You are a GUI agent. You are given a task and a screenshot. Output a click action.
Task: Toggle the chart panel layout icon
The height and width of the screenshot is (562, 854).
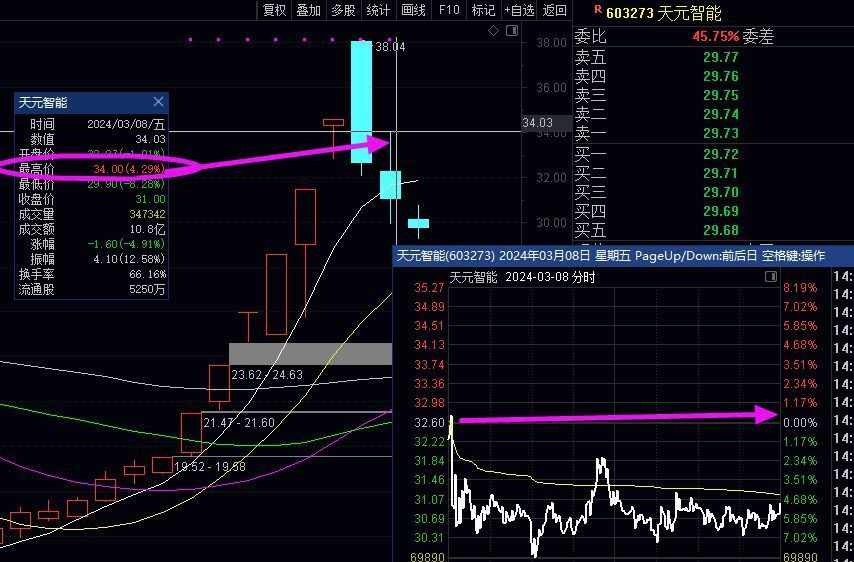(x=511, y=31)
